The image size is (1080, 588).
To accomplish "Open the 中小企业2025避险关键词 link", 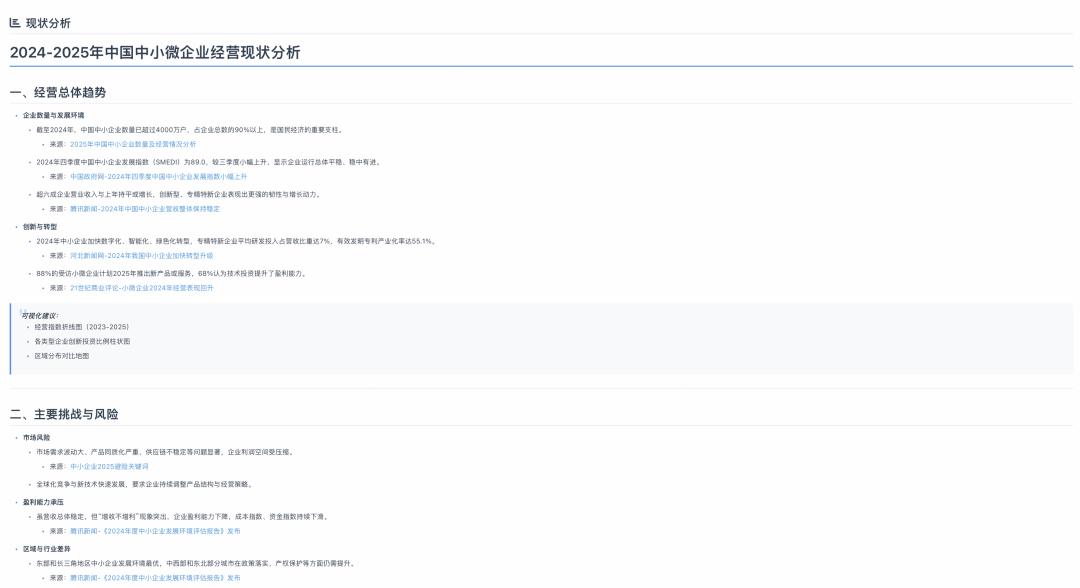I will tap(109, 466).
